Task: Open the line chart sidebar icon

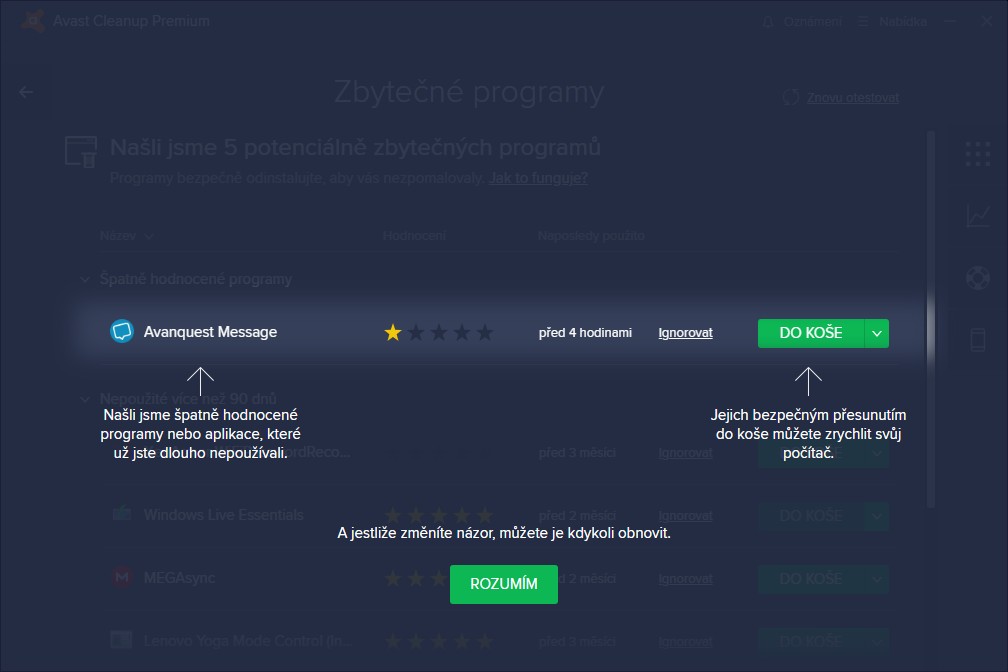Action: coord(977,215)
